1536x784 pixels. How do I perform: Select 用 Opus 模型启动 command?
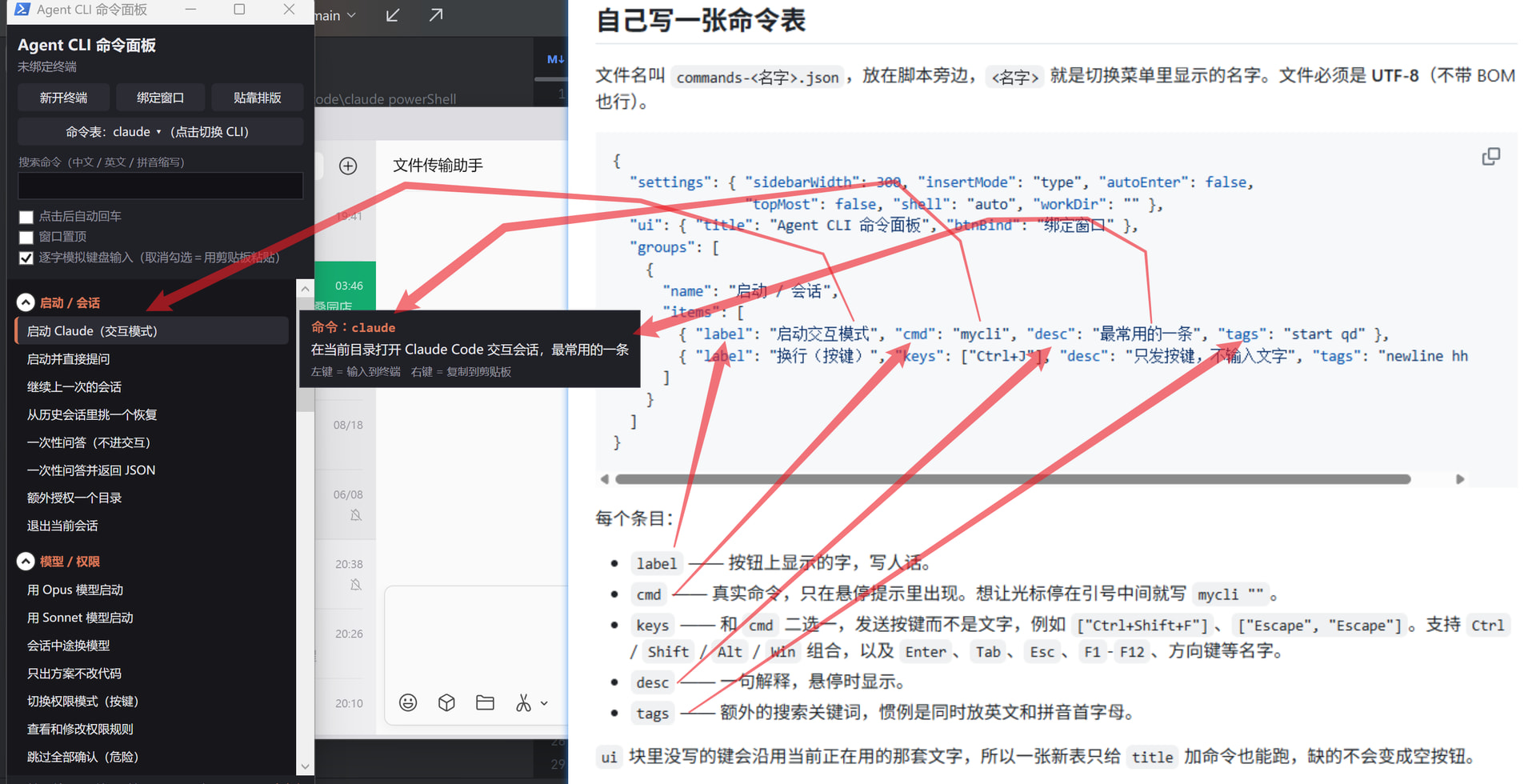(x=152, y=590)
